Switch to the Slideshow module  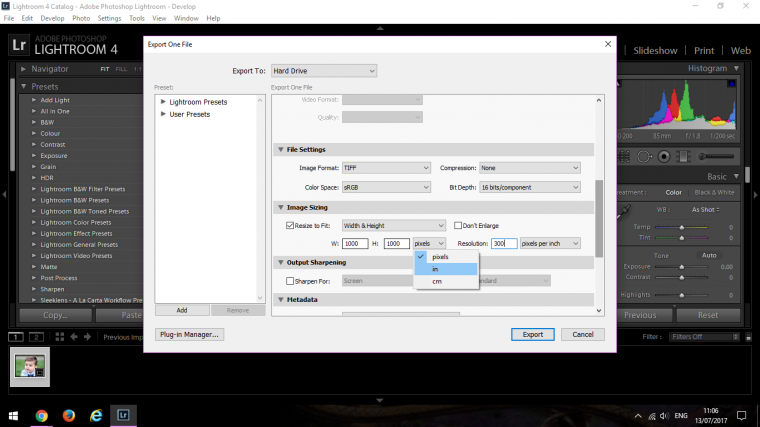click(x=655, y=50)
